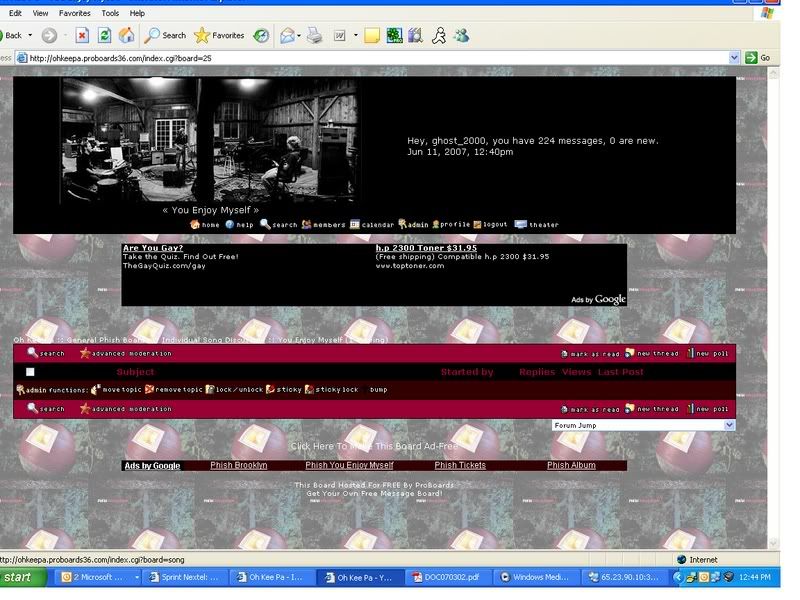The width and height of the screenshot is (800, 600).
Task: Click the sticky lock admin function
Action: 331,389
